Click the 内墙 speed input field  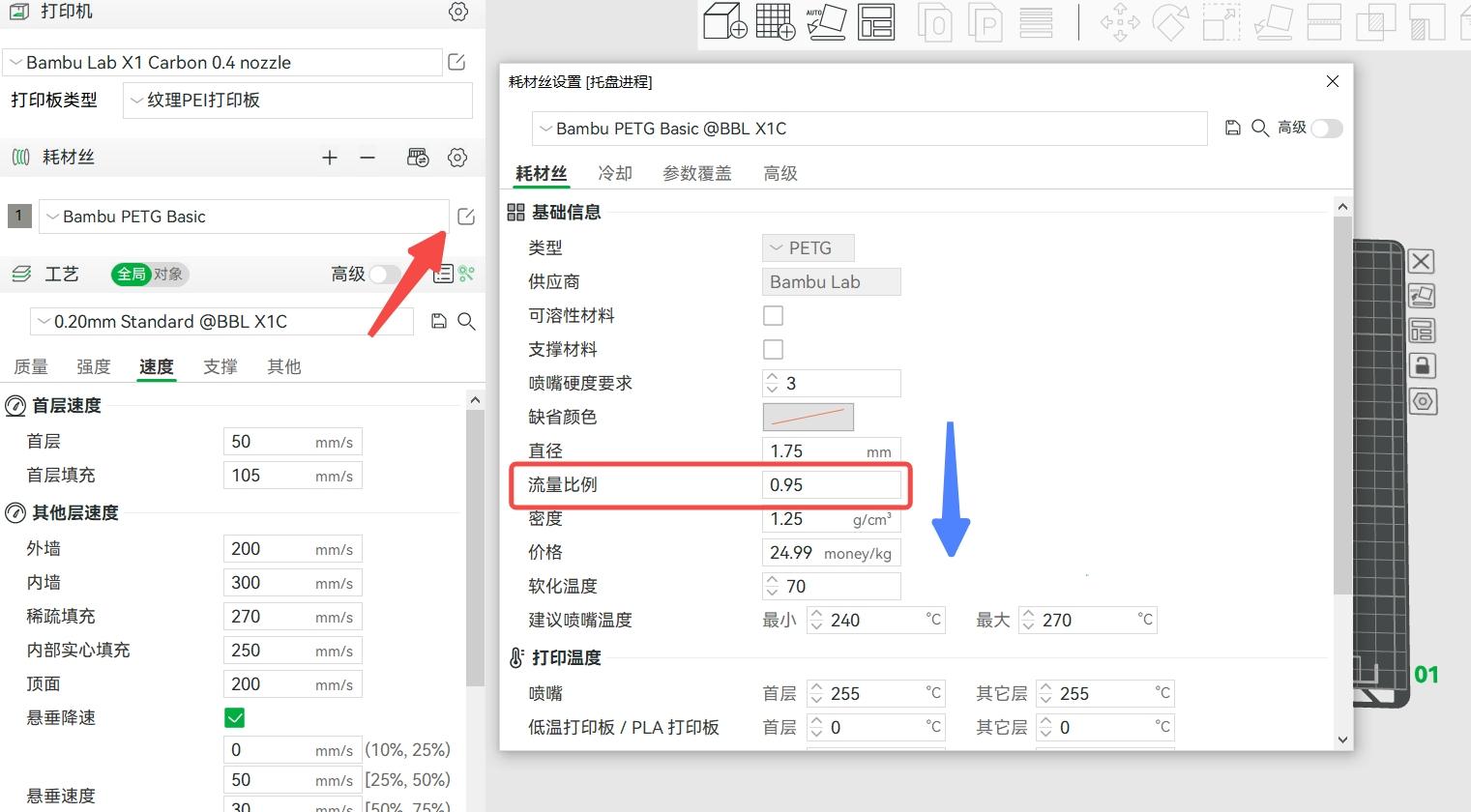tap(293, 583)
